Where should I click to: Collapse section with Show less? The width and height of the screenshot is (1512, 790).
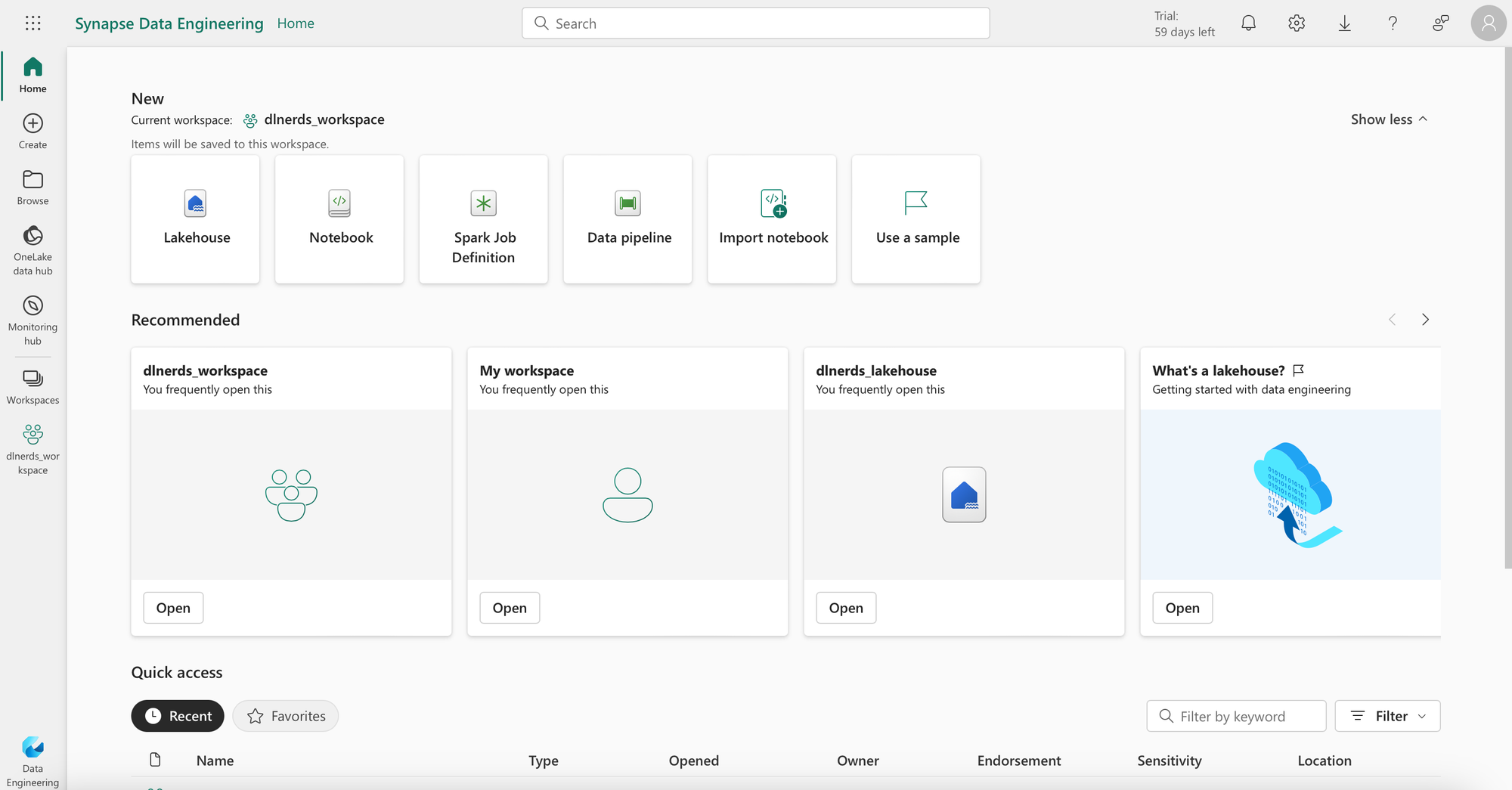point(1389,119)
